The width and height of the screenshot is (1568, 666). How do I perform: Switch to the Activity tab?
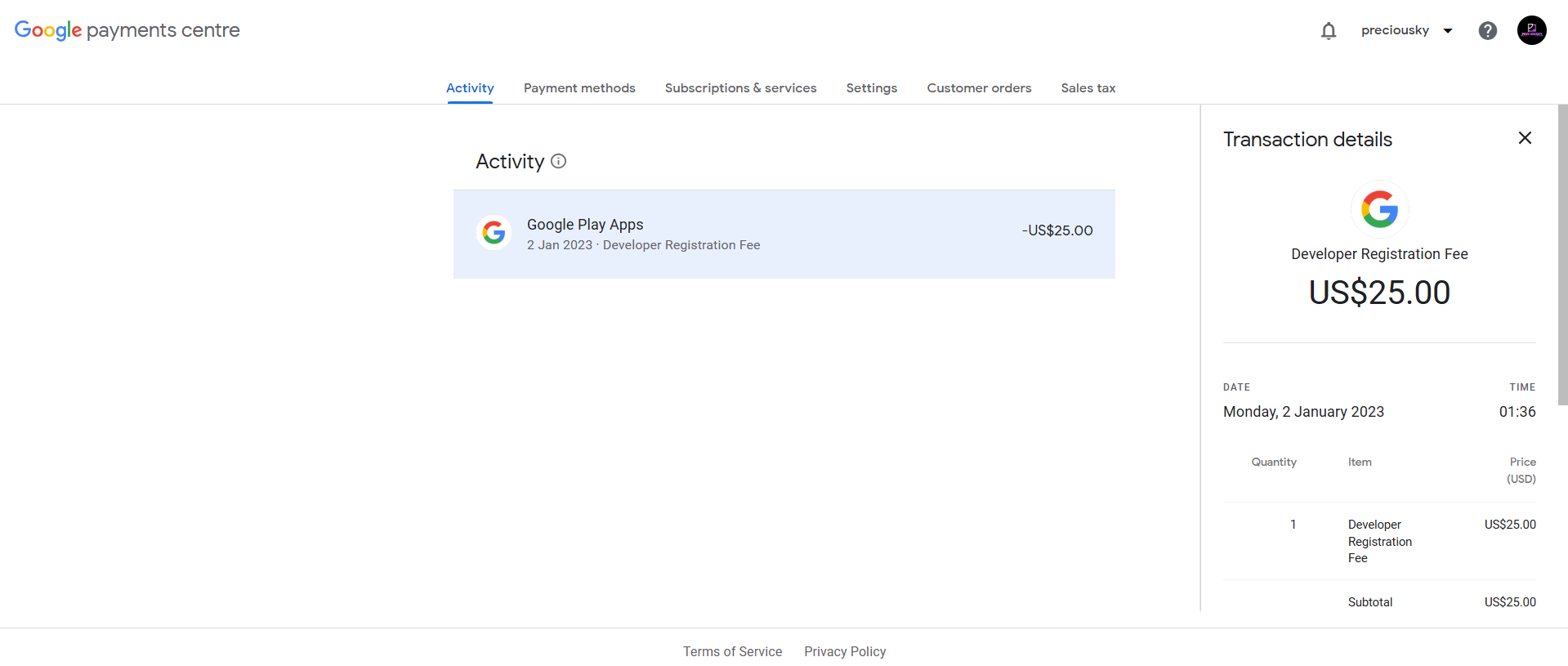coord(470,87)
